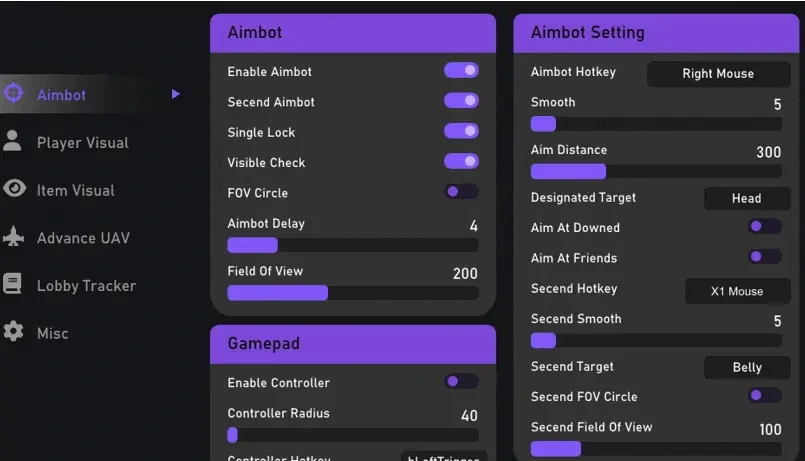Open the Second Target Belly dropdown

click(x=747, y=367)
